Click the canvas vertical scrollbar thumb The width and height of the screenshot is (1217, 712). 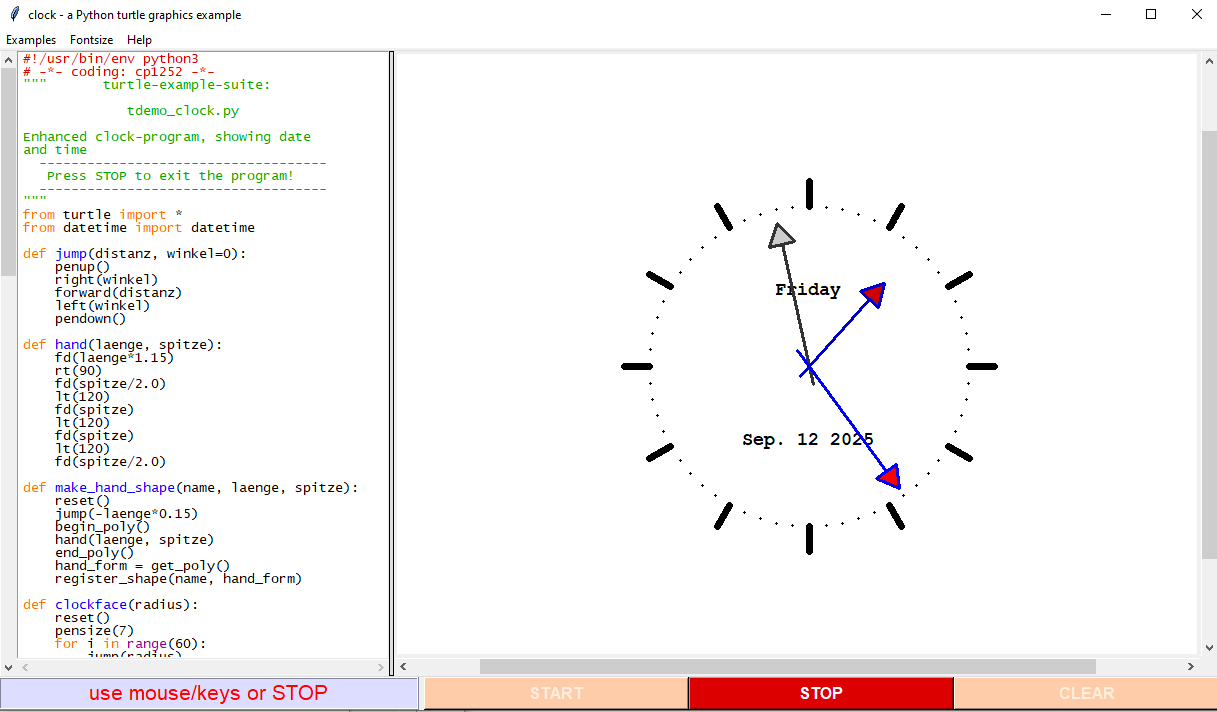(1208, 344)
